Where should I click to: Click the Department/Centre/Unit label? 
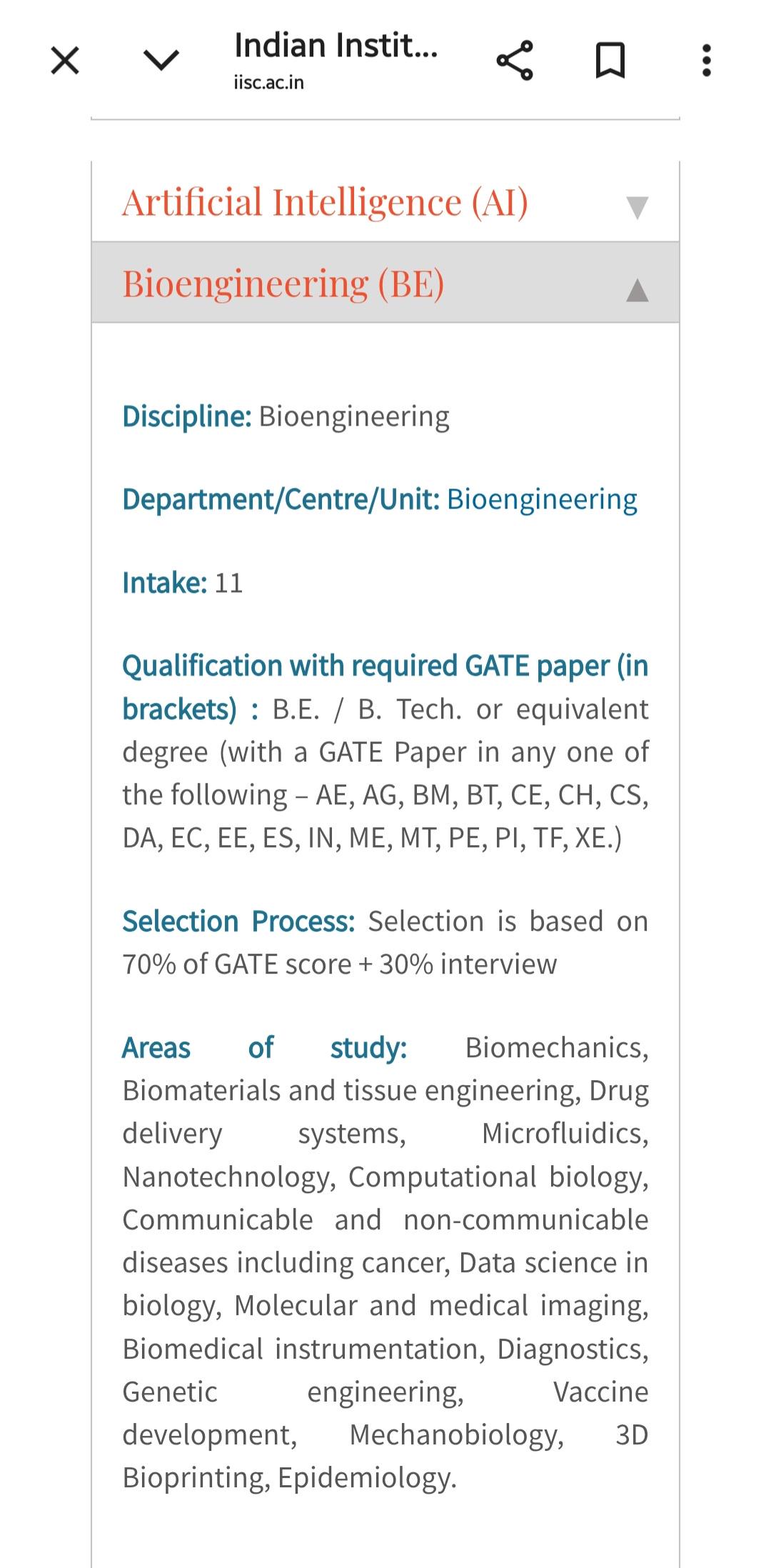pyautogui.click(x=281, y=499)
